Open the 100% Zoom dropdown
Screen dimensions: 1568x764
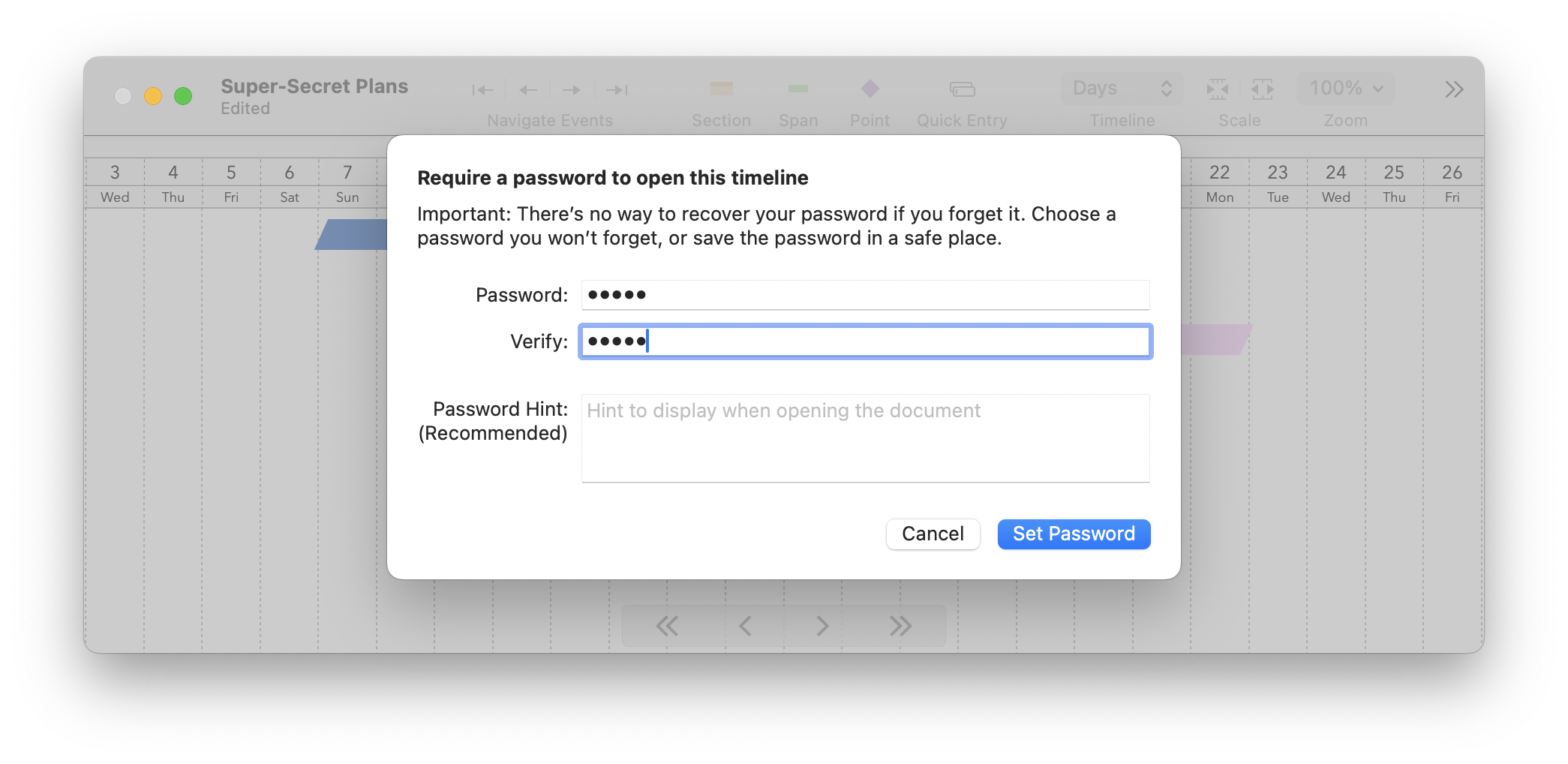click(1345, 88)
